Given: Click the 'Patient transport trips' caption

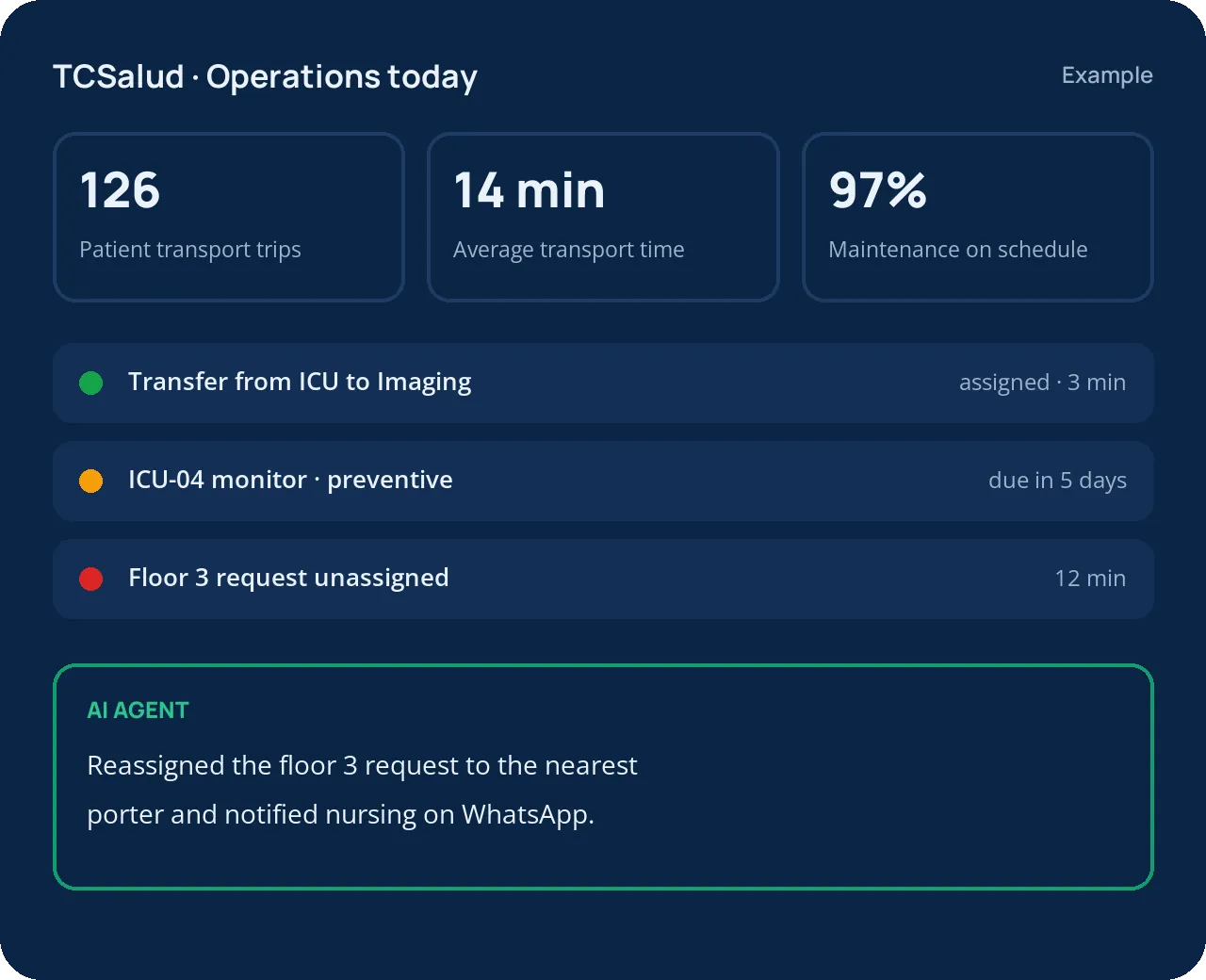Looking at the screenshot, I should pyautogui.click(x=190, y=250).
